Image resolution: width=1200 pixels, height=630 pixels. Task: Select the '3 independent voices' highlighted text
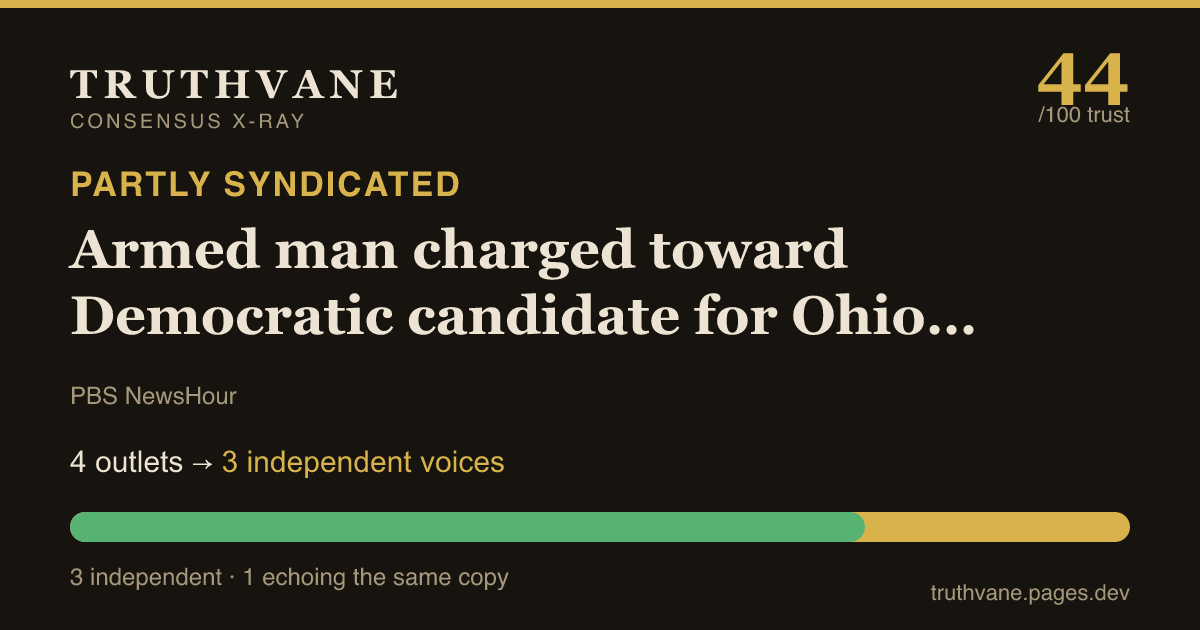363,463
